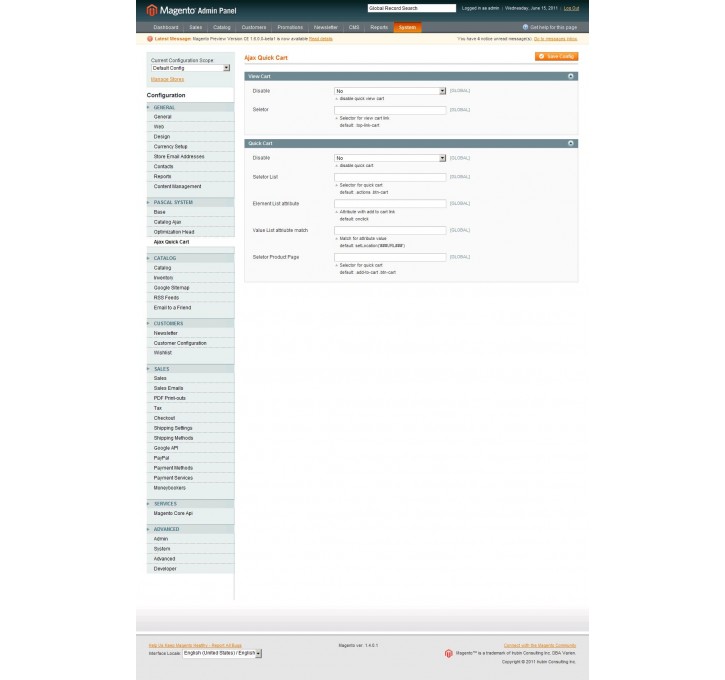Open the Quick Cart Disable dropdown
725x680 pixels.
(390, 158)
